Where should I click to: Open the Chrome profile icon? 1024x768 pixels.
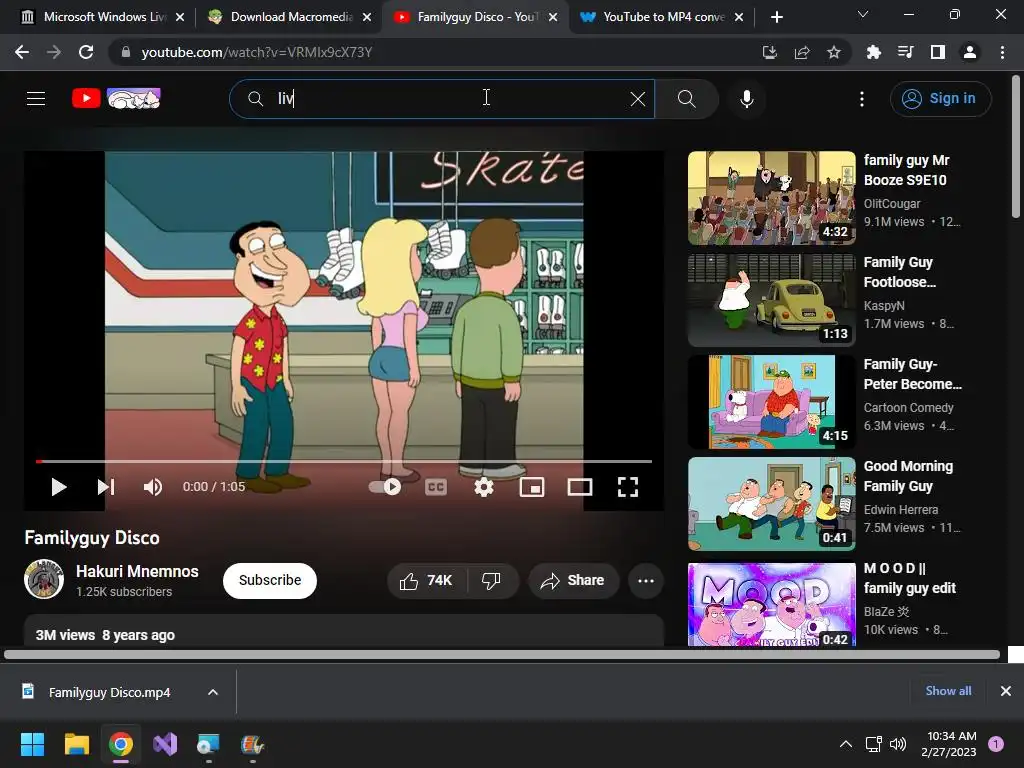click(x=970, y=52)
